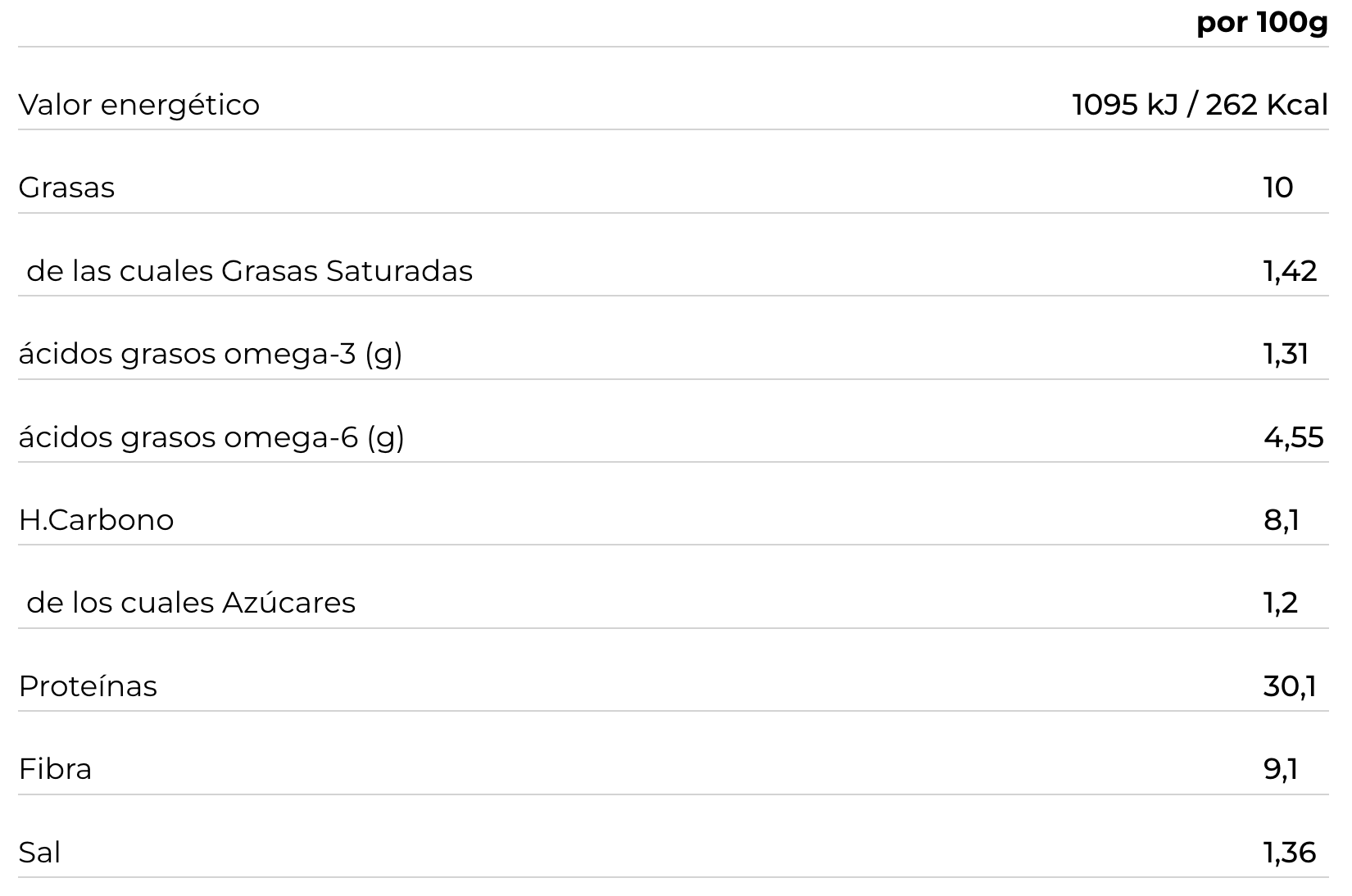Screen dimensions: 1352x896
Task: Click the "1095 kJ / 262 Kcal" energy value
Action: tap(1200, 105)
